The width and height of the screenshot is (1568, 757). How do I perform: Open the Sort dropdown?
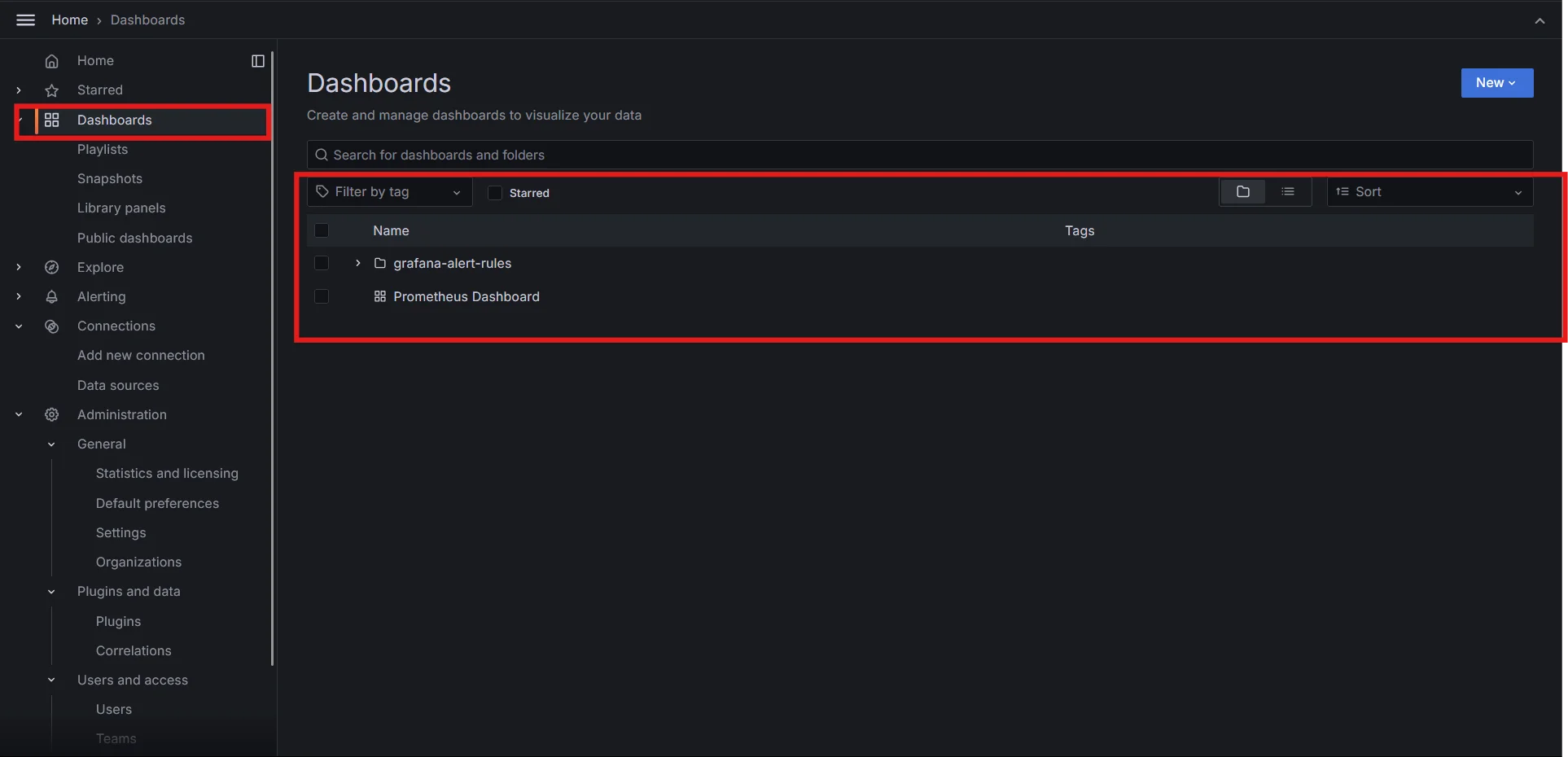pyautogui.click(x=1428, y=191)
